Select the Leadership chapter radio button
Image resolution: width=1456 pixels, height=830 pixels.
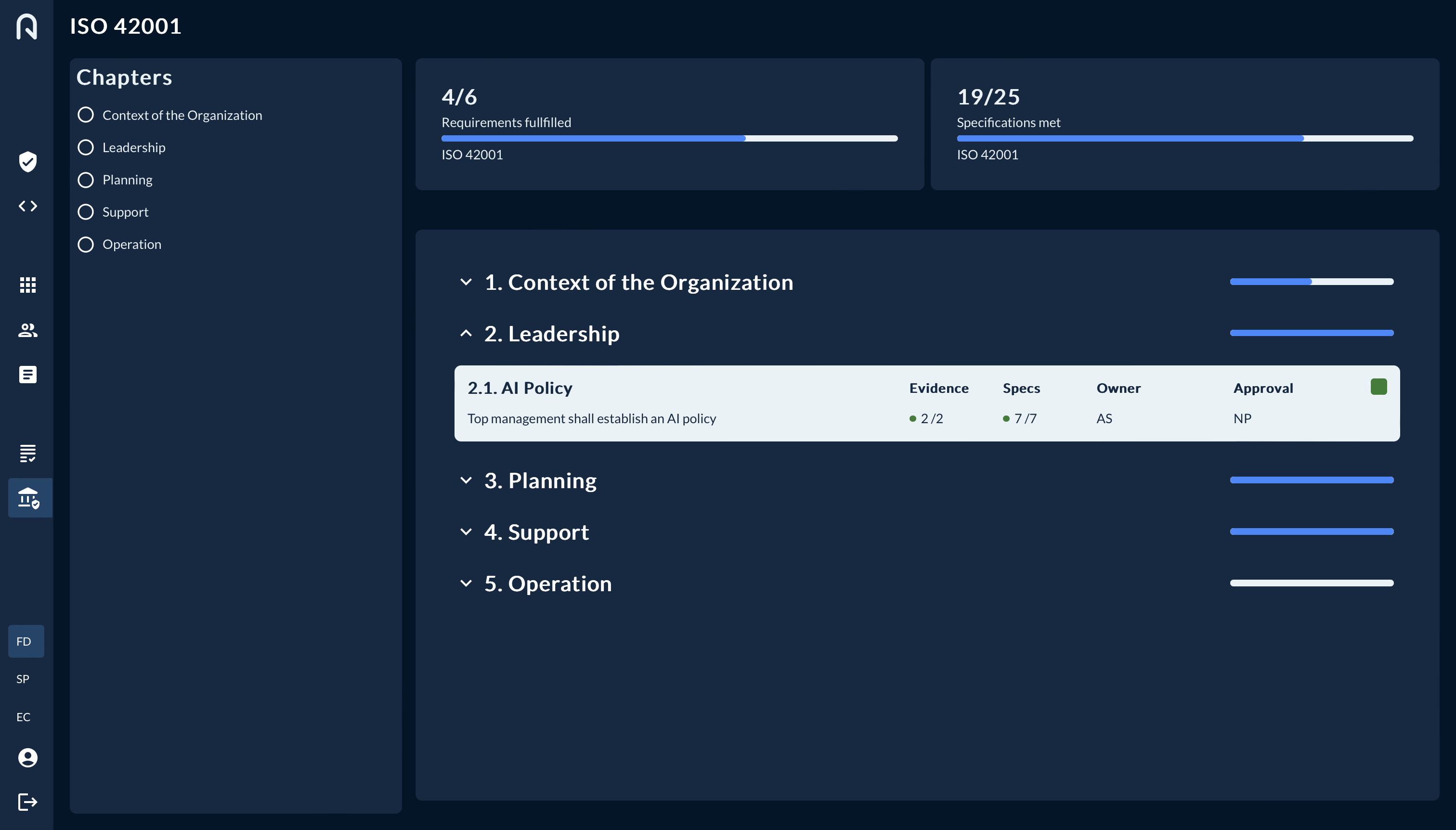tap(86, 148)
